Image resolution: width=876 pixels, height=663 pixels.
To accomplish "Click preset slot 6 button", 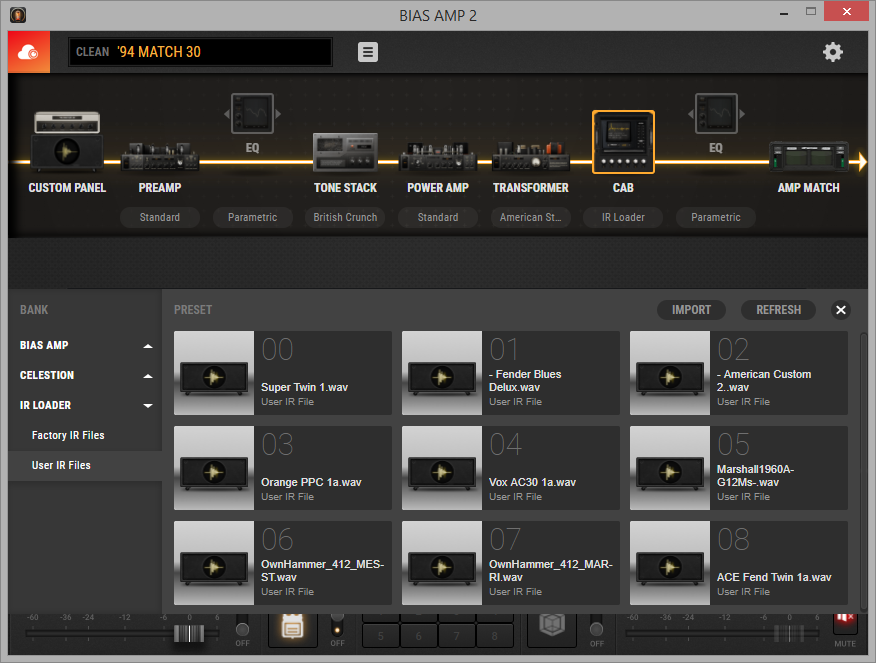I will (418, 635).
